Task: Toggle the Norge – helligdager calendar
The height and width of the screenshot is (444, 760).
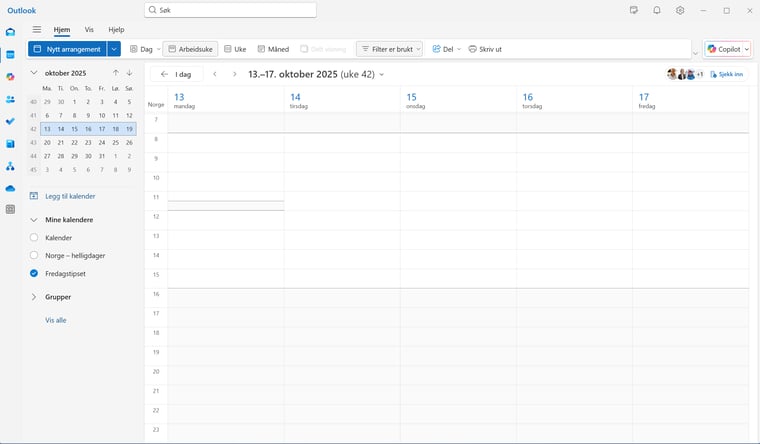Action: click(x=34, y=255)
